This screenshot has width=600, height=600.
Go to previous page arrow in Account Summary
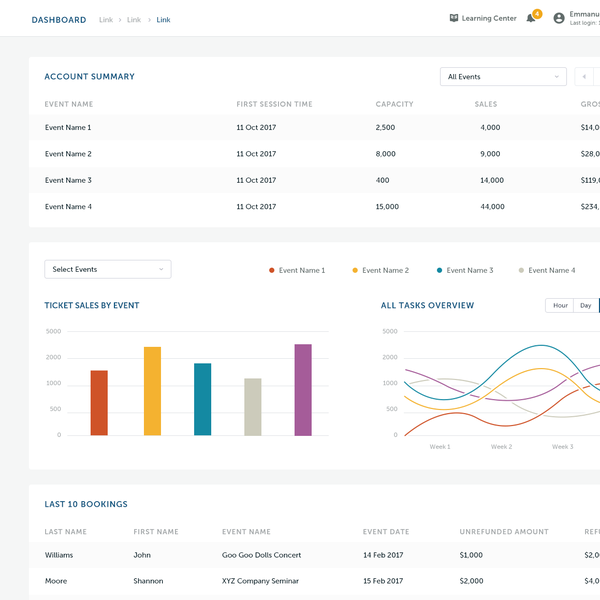tap(584, 77)
